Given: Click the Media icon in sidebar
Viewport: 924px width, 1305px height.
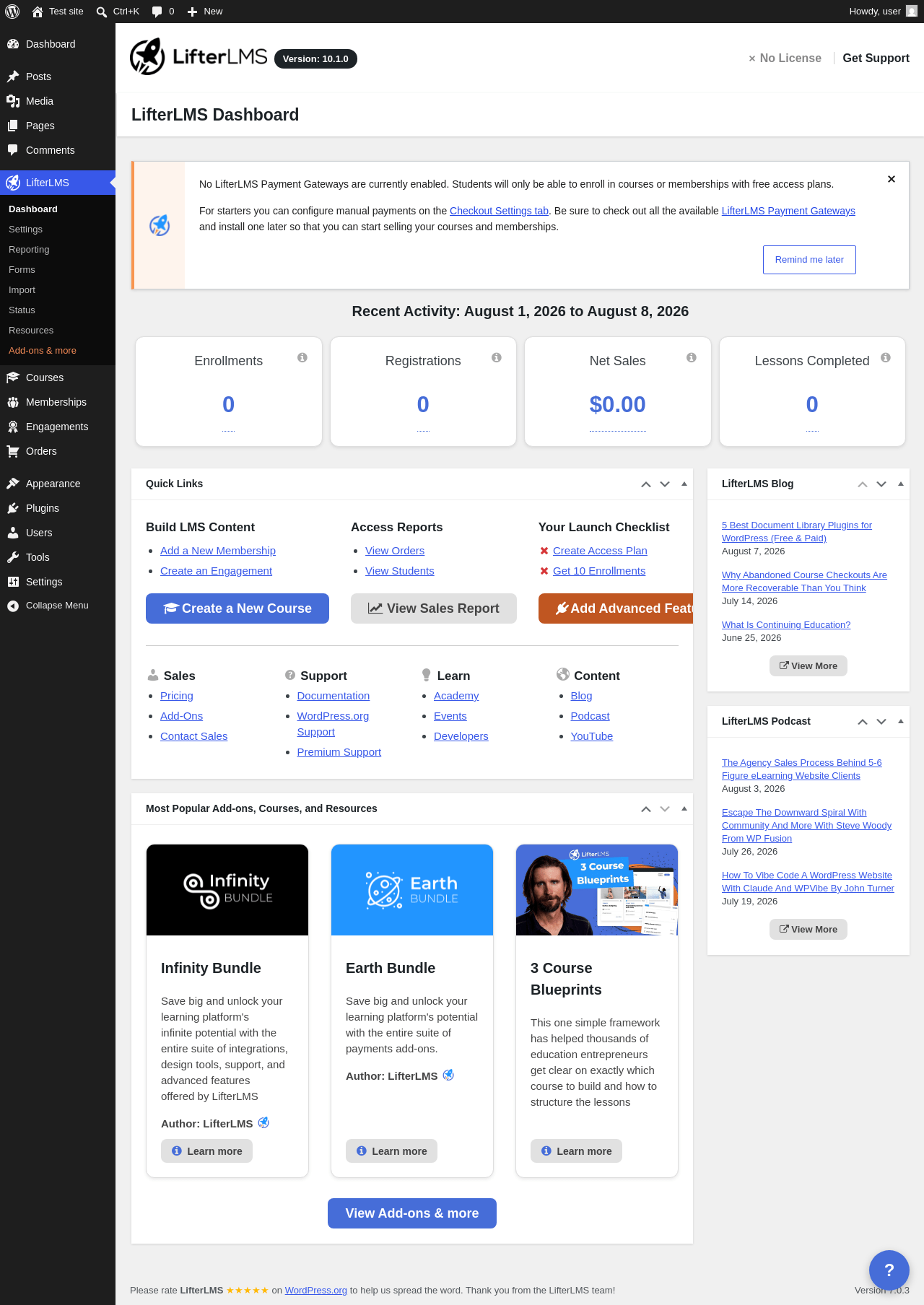Looking at the screenshot, I should click(x=13, y=101).
